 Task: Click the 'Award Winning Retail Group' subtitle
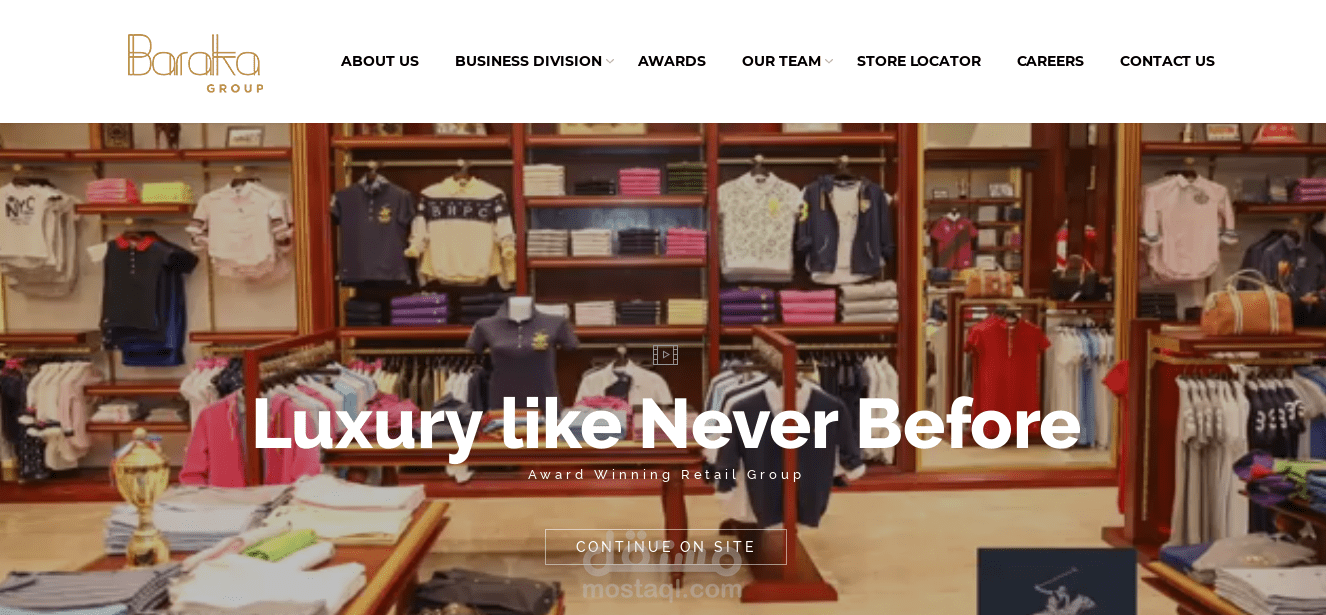click(666, 475)
